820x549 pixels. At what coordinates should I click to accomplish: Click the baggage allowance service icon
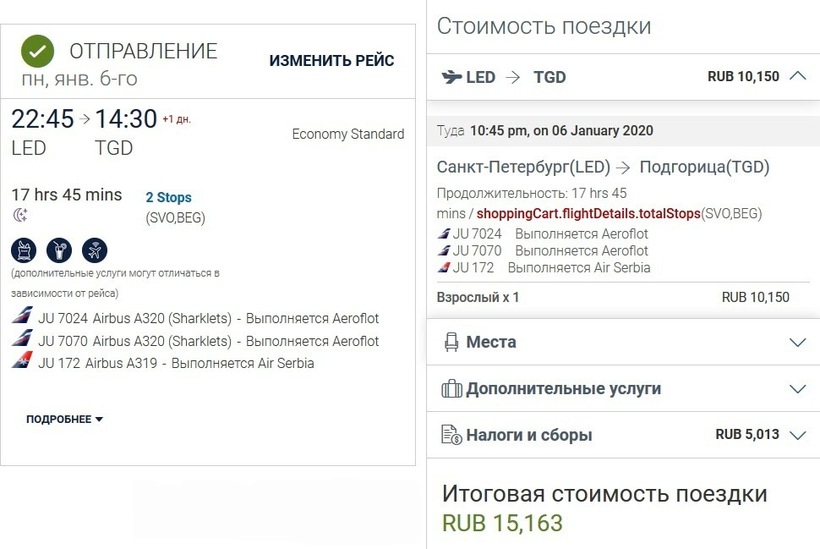click(x=24, y=250)
